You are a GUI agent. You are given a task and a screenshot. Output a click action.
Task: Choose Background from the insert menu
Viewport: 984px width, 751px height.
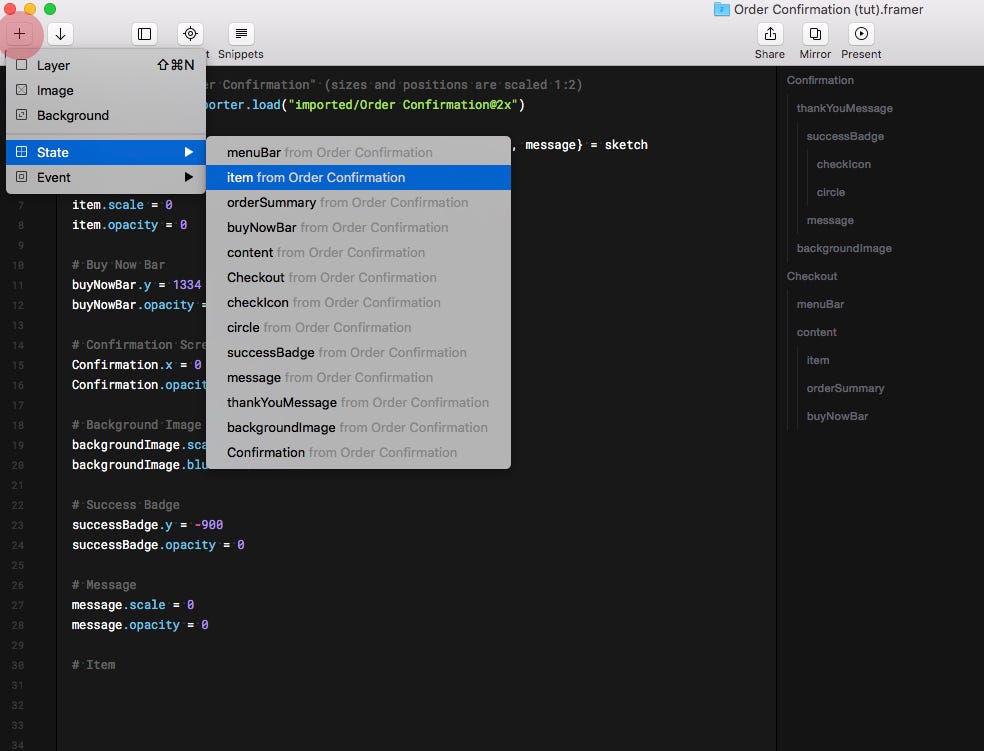tap(74, 115)
